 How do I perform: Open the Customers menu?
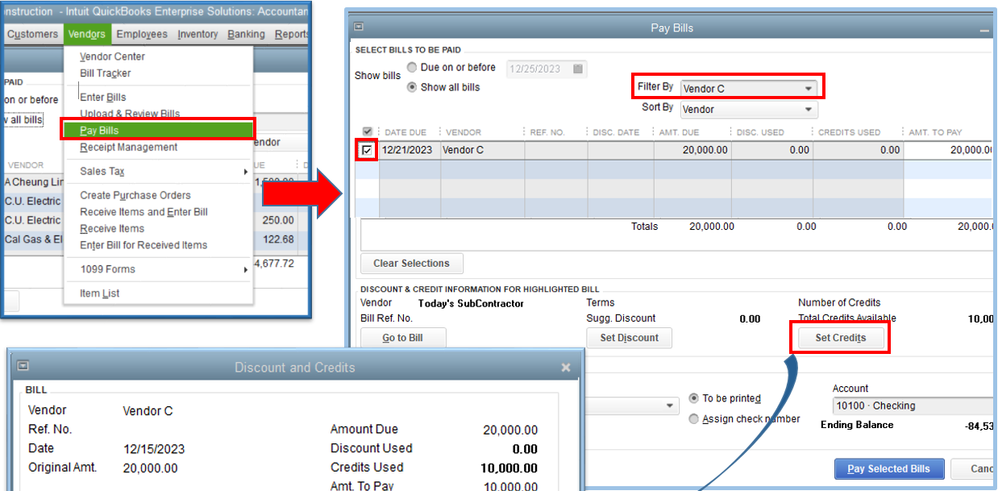click(32, 34)
